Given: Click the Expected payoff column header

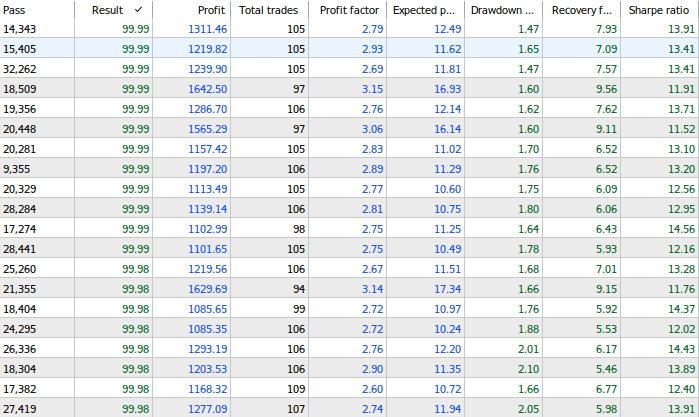Looking at the screenshot, I should [425, 10].
